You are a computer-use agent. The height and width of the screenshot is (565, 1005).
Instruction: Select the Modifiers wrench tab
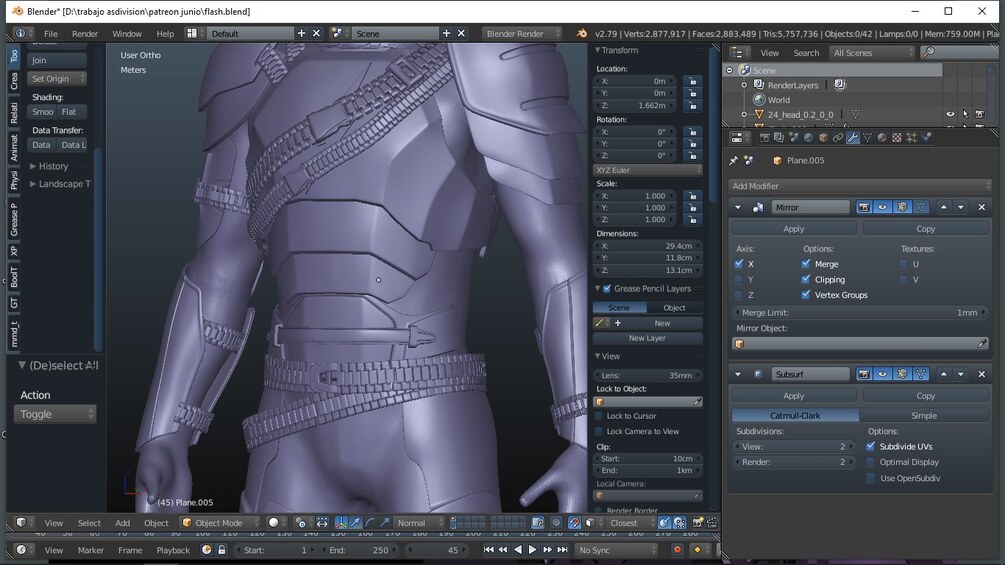click(x=852, y=138)
